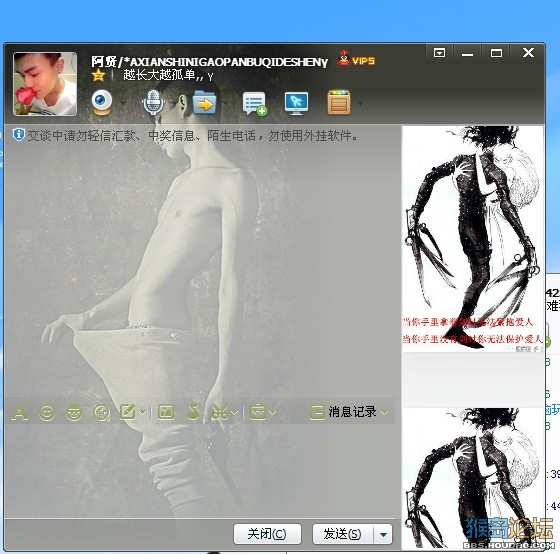Share music with the note icon
560x554 pixels.
coord(194,412)
